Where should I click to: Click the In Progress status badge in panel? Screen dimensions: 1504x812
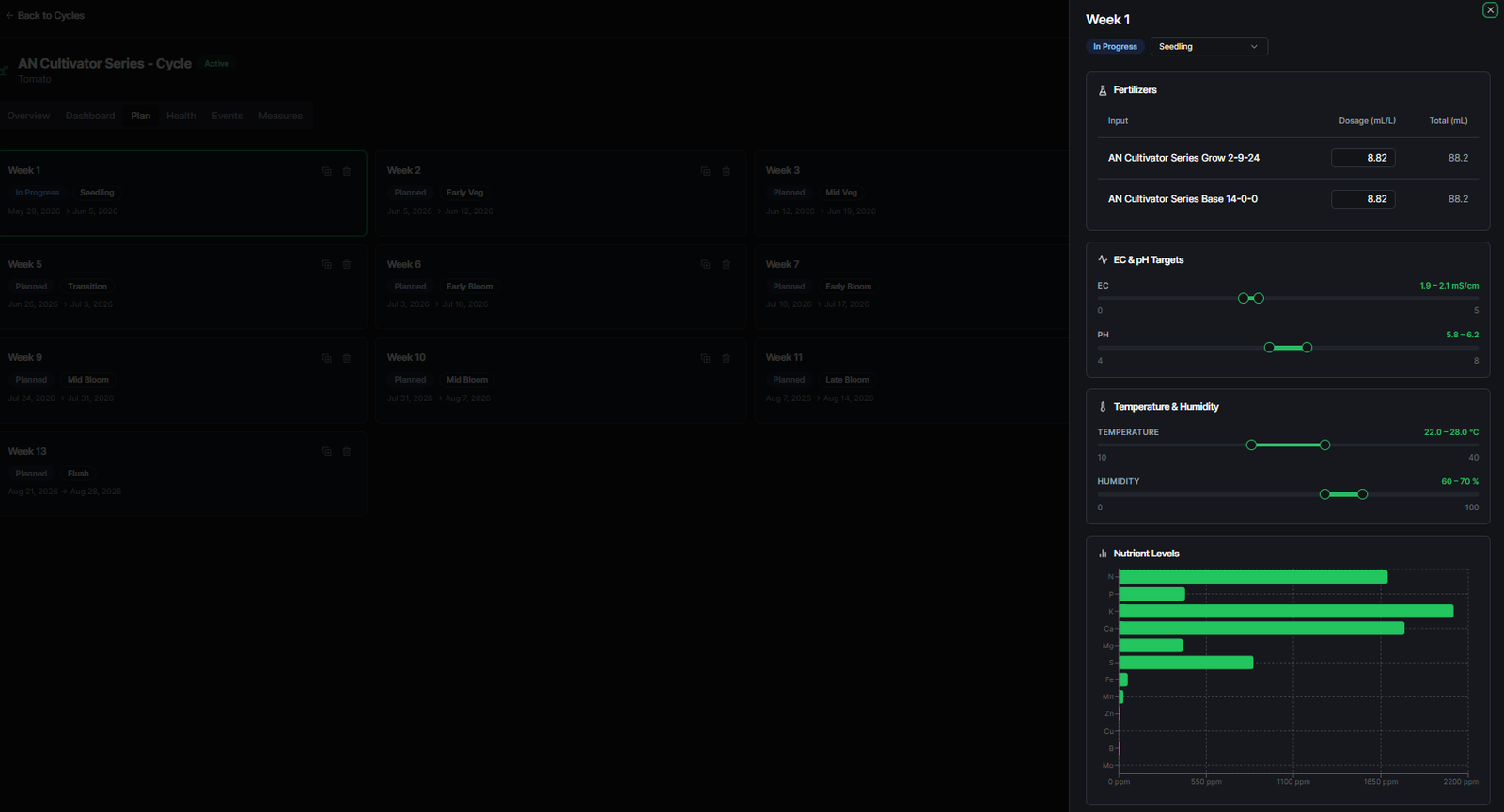click(1115, 46)
